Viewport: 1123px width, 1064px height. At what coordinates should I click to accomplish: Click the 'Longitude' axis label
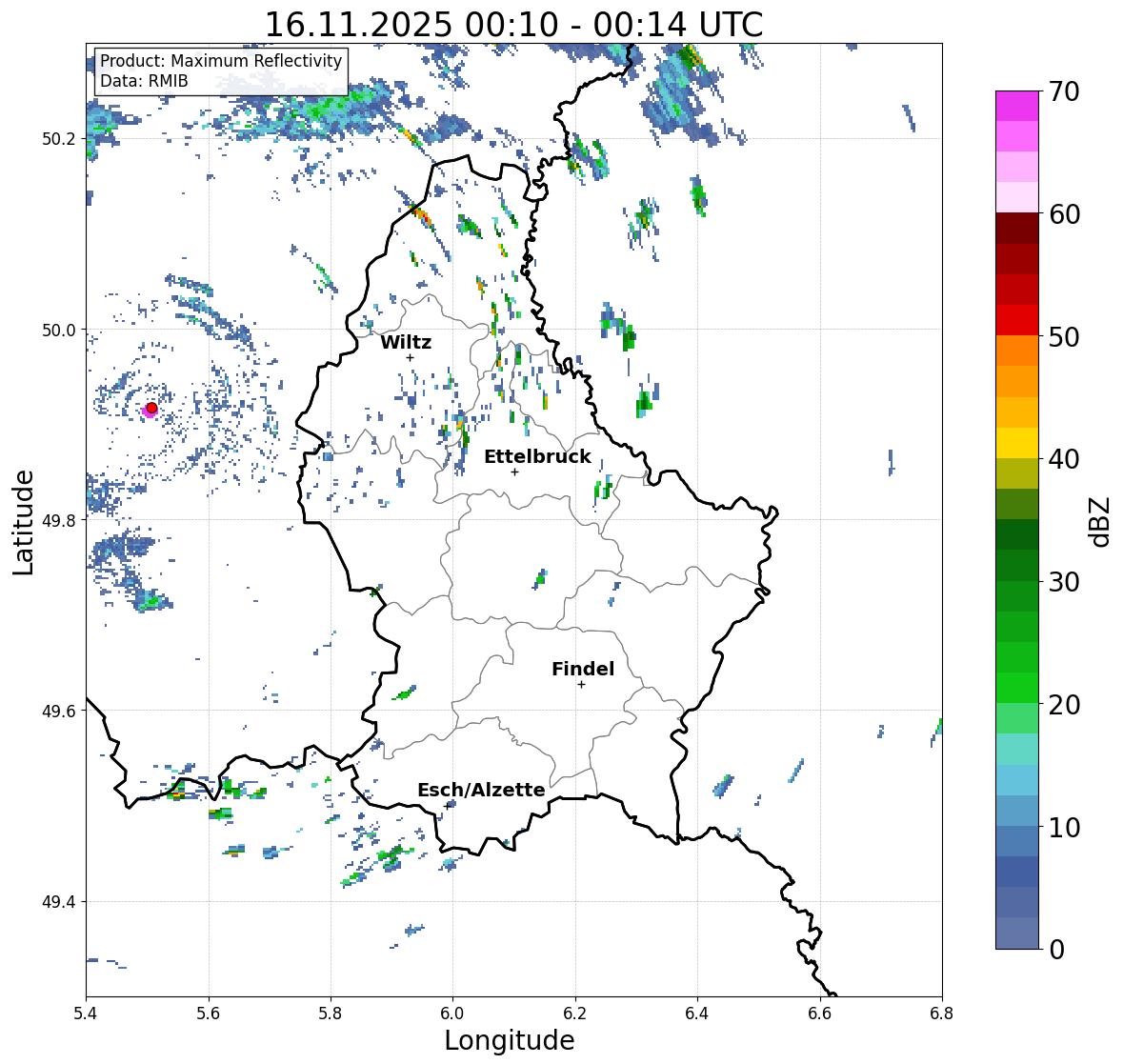click(x=510, y=1040)
